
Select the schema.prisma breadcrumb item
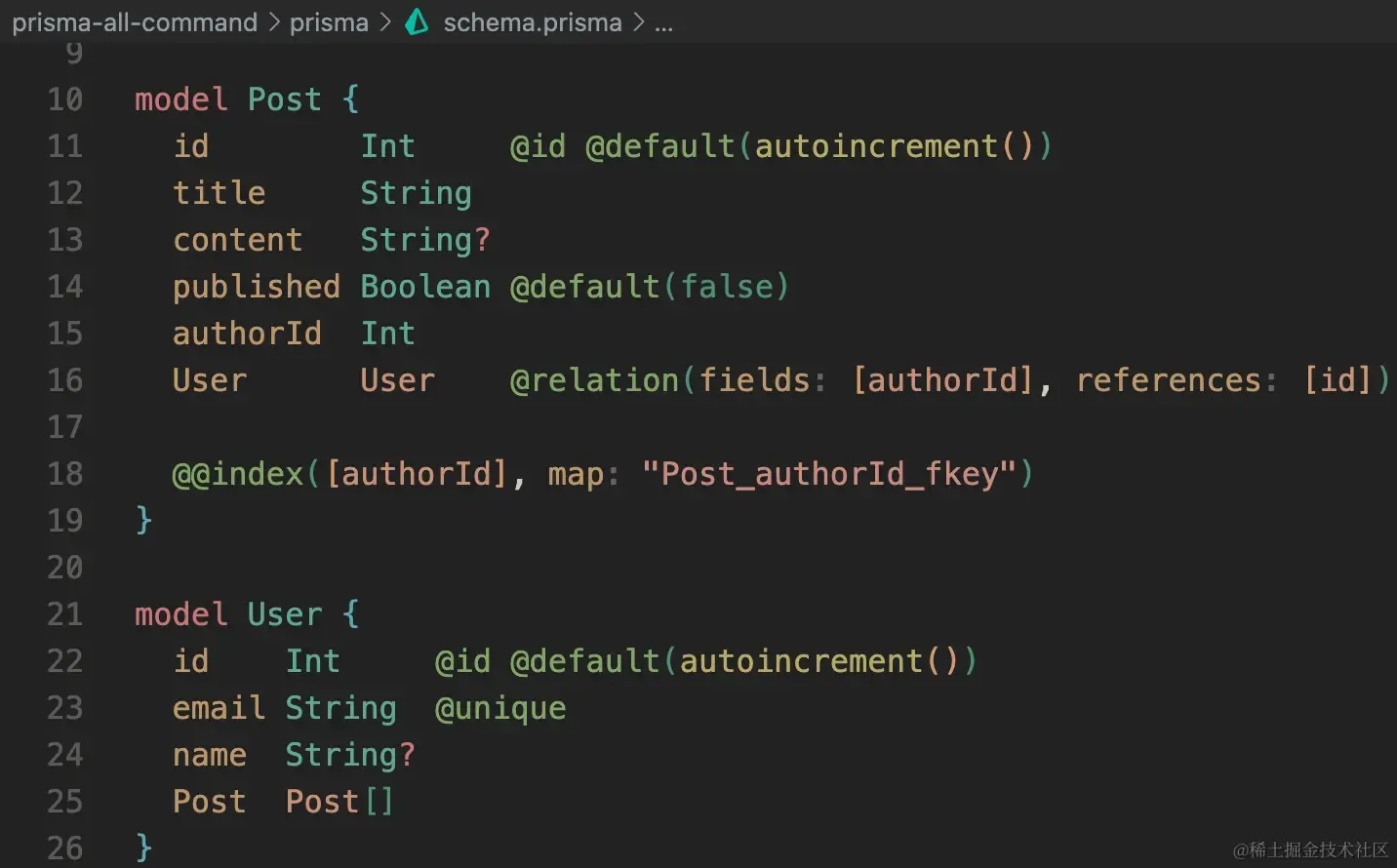[533, 22]
